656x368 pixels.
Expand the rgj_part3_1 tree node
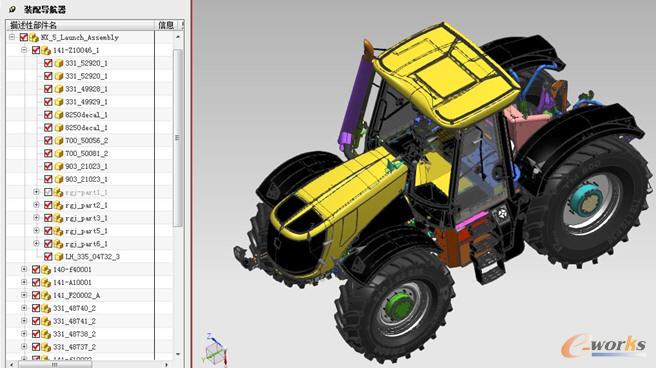36,218
